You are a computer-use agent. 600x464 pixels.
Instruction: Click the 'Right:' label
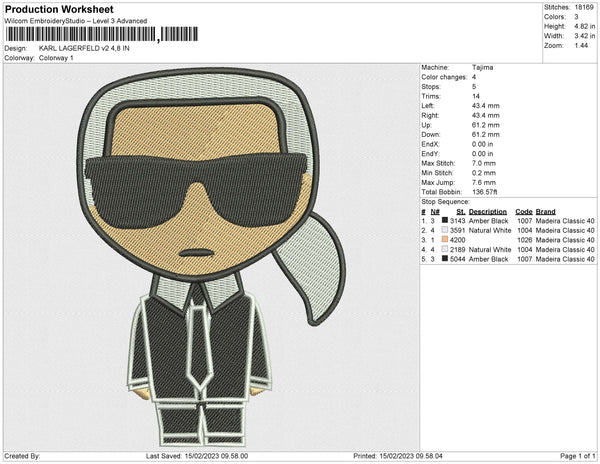pos(430,116)
